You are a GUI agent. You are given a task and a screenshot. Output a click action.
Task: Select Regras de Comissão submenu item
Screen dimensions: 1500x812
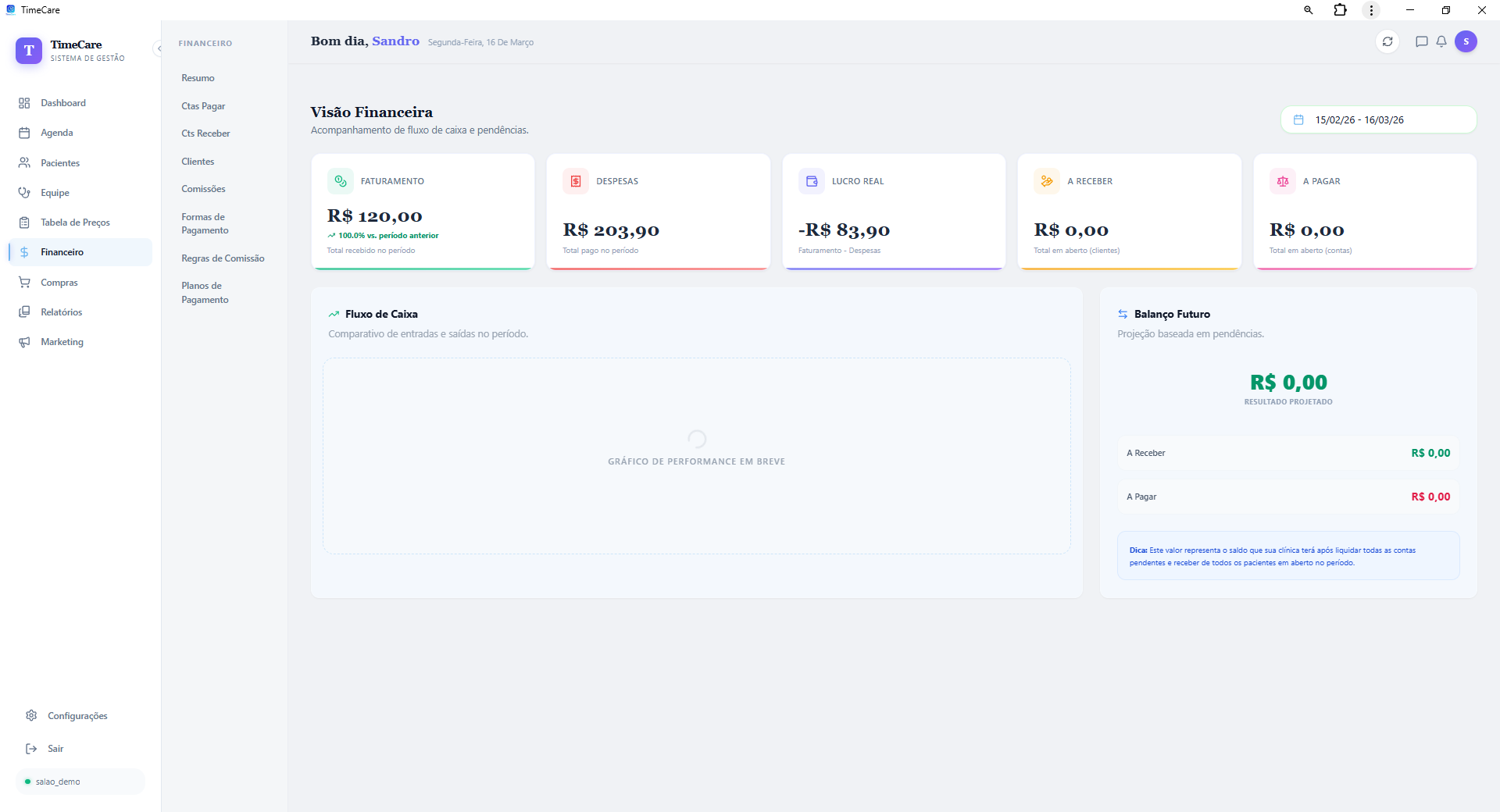223,258
